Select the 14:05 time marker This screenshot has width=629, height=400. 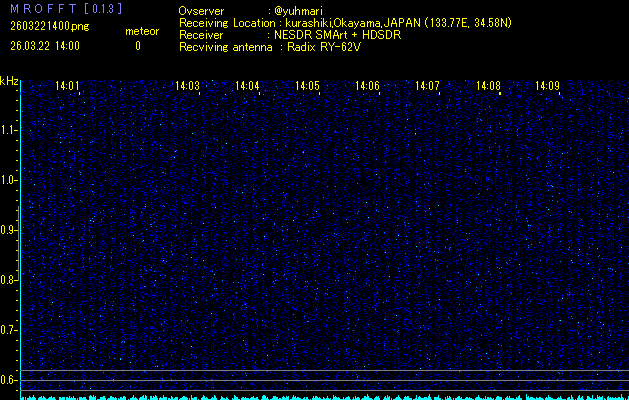[x=307, y=87]
